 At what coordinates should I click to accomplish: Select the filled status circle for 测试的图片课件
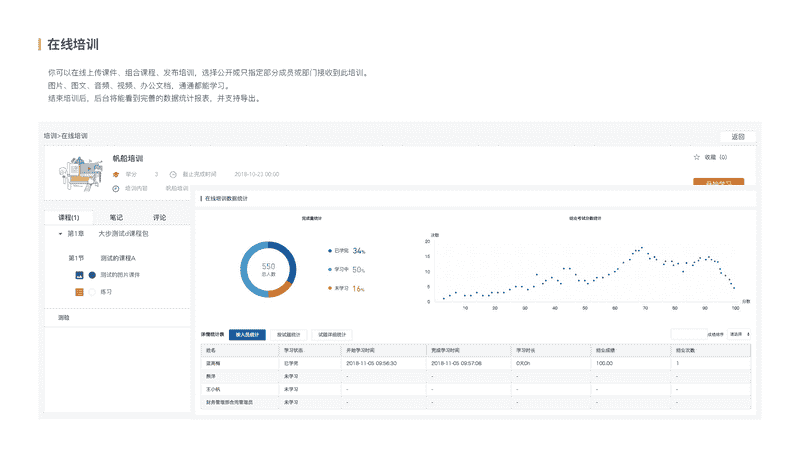coord(92,275)
